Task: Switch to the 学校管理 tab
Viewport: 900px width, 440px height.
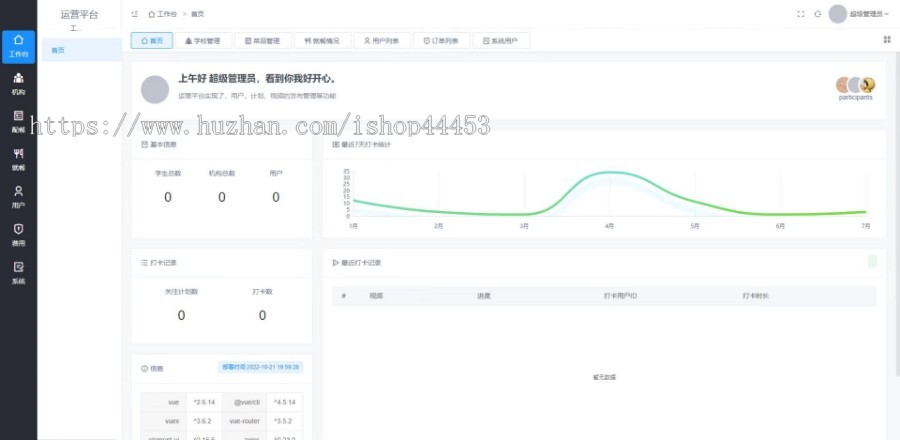Action: point(203,40)
